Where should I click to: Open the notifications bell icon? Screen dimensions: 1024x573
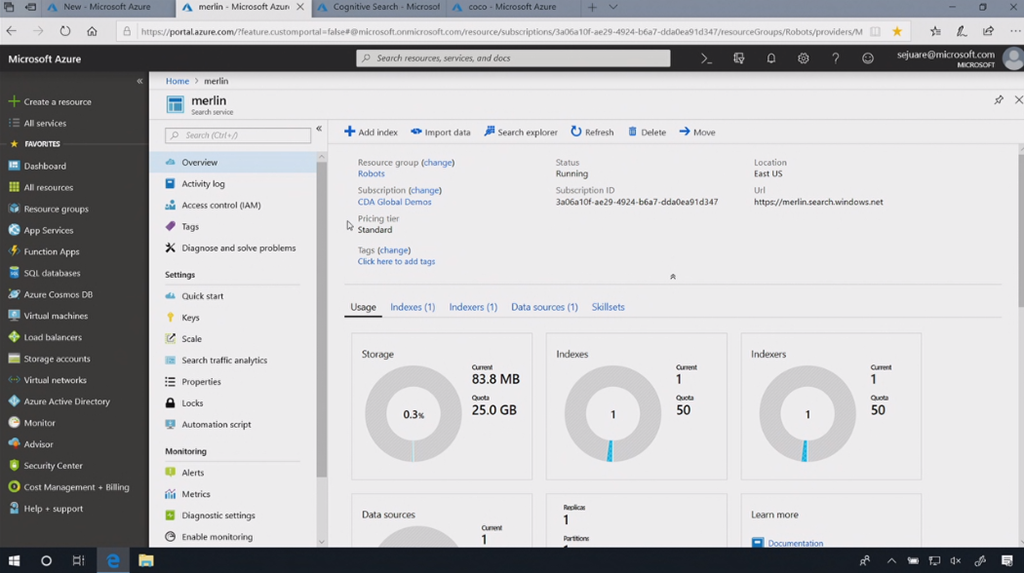(771, 59)
